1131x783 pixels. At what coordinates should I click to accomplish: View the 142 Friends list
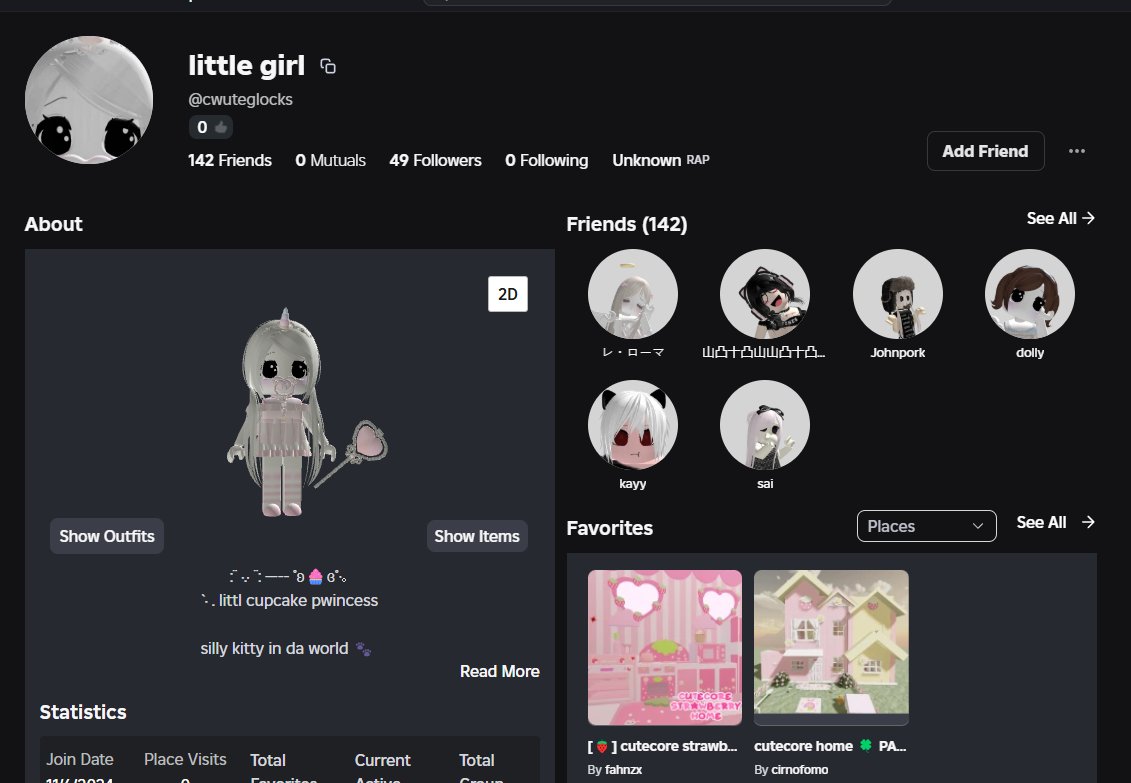[230, 160]
